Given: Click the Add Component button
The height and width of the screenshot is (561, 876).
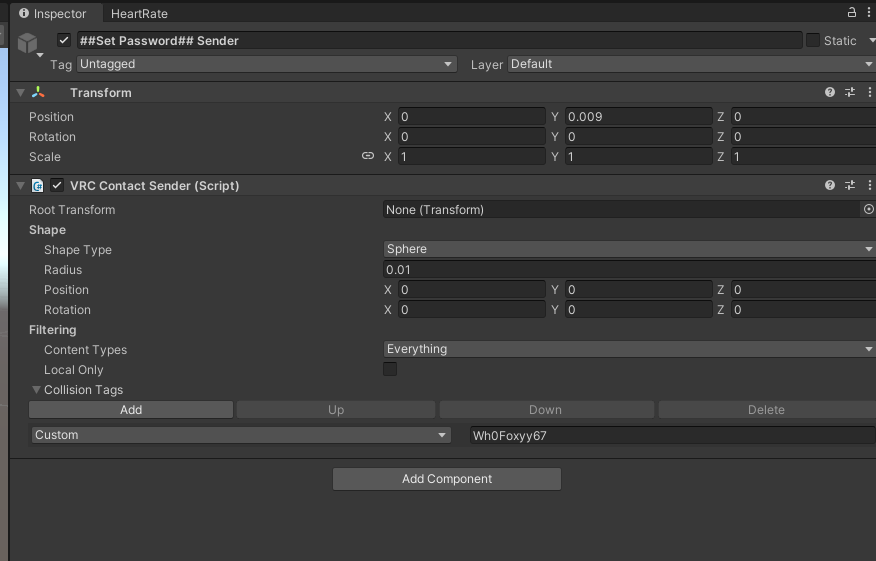Looking at the screenshot, I should (x=447, y=479).
